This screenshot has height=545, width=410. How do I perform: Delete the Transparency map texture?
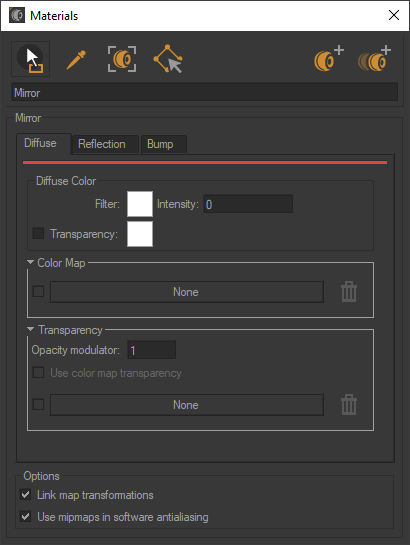pyautogui.click(x=348, y=405)
